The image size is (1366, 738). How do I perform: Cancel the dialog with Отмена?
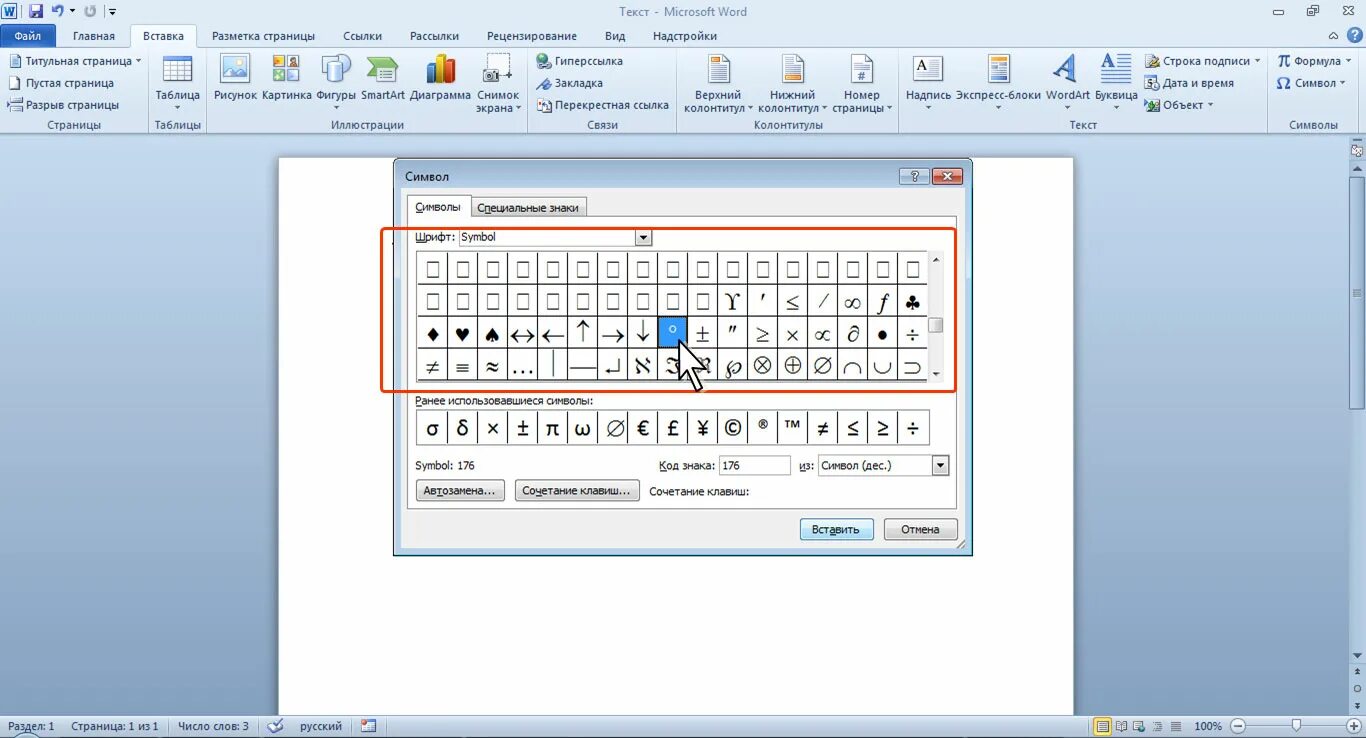[x=920, y=529]
